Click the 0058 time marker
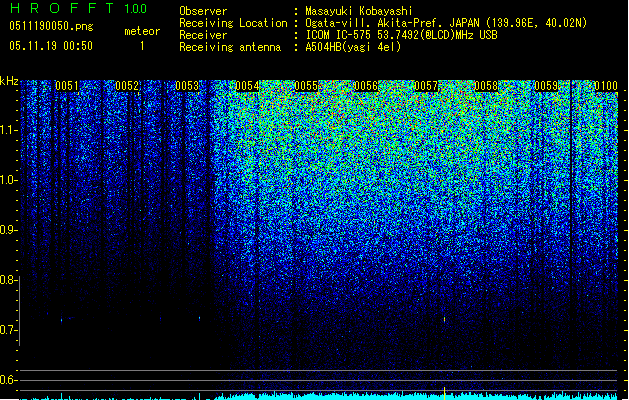 486,86
